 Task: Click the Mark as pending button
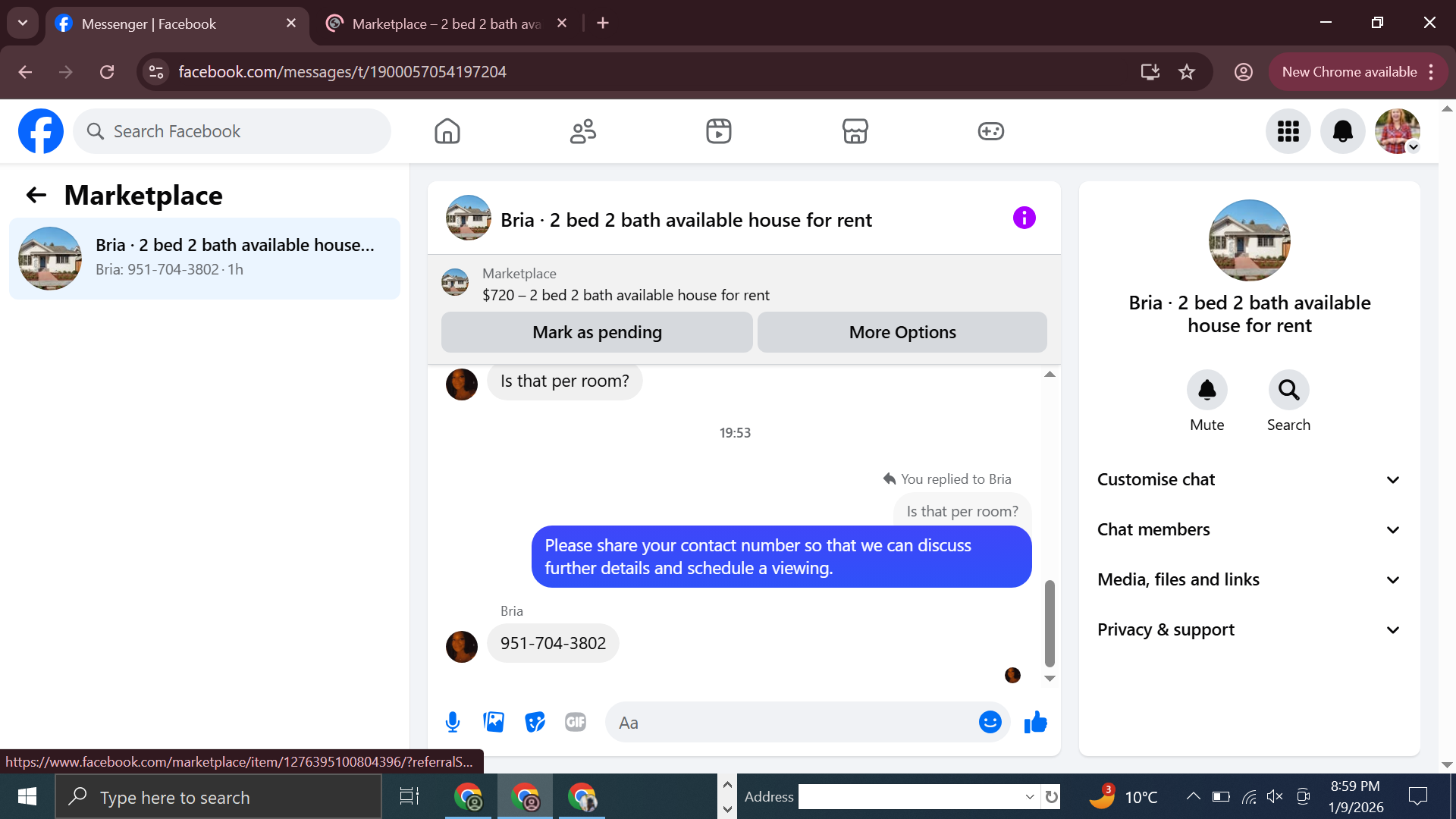[x=597, y=332]
